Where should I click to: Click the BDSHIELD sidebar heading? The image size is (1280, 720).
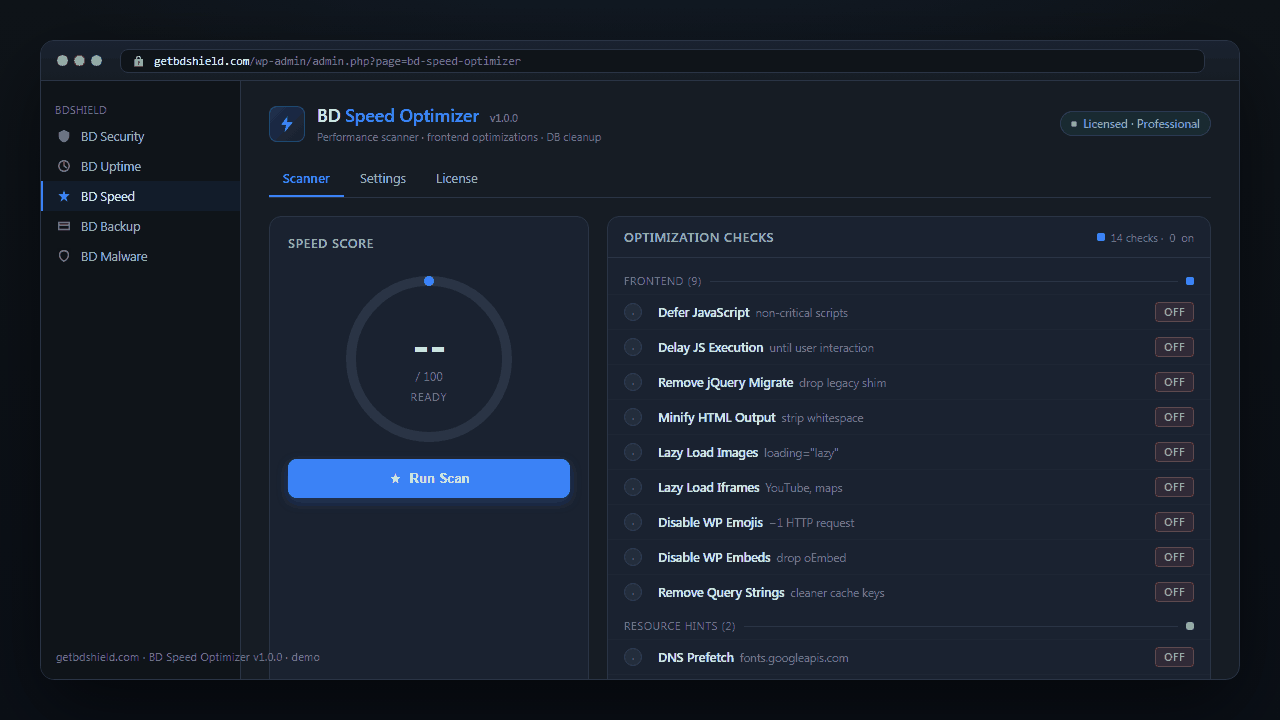[81, 110]
